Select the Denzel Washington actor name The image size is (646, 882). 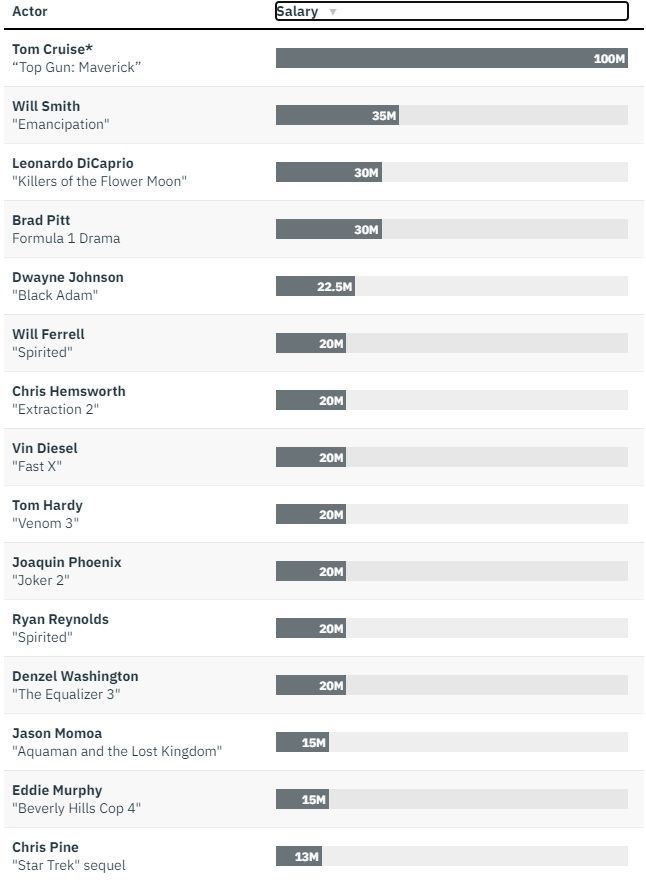(75, 676)
